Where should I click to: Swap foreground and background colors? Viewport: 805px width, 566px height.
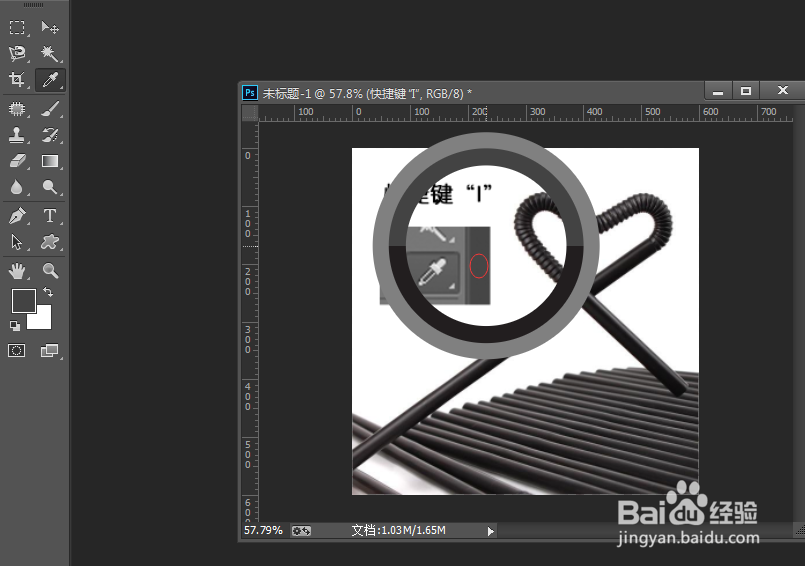48,292
